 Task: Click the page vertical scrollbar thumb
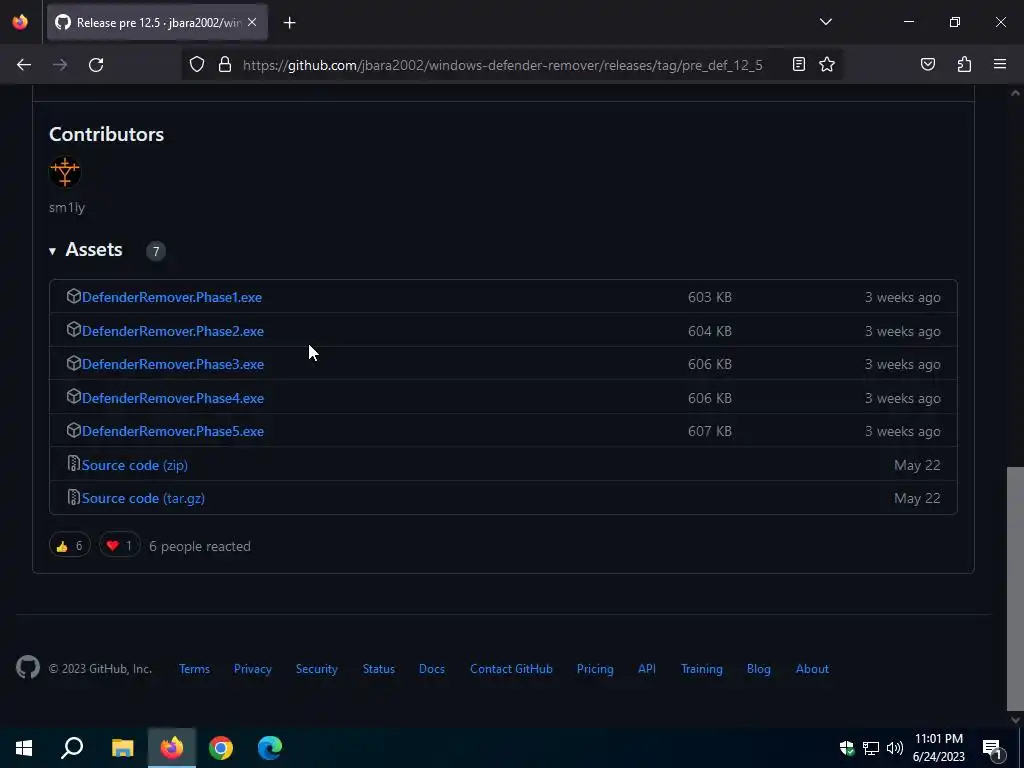point(1015,588)
